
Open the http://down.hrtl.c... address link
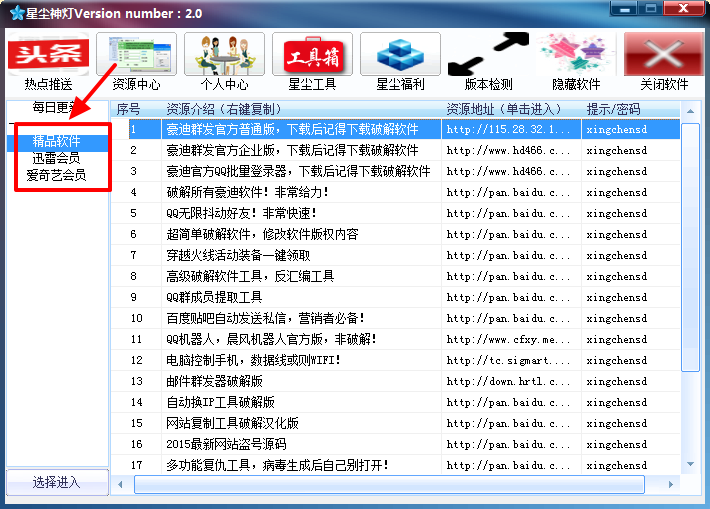(508, 381)
